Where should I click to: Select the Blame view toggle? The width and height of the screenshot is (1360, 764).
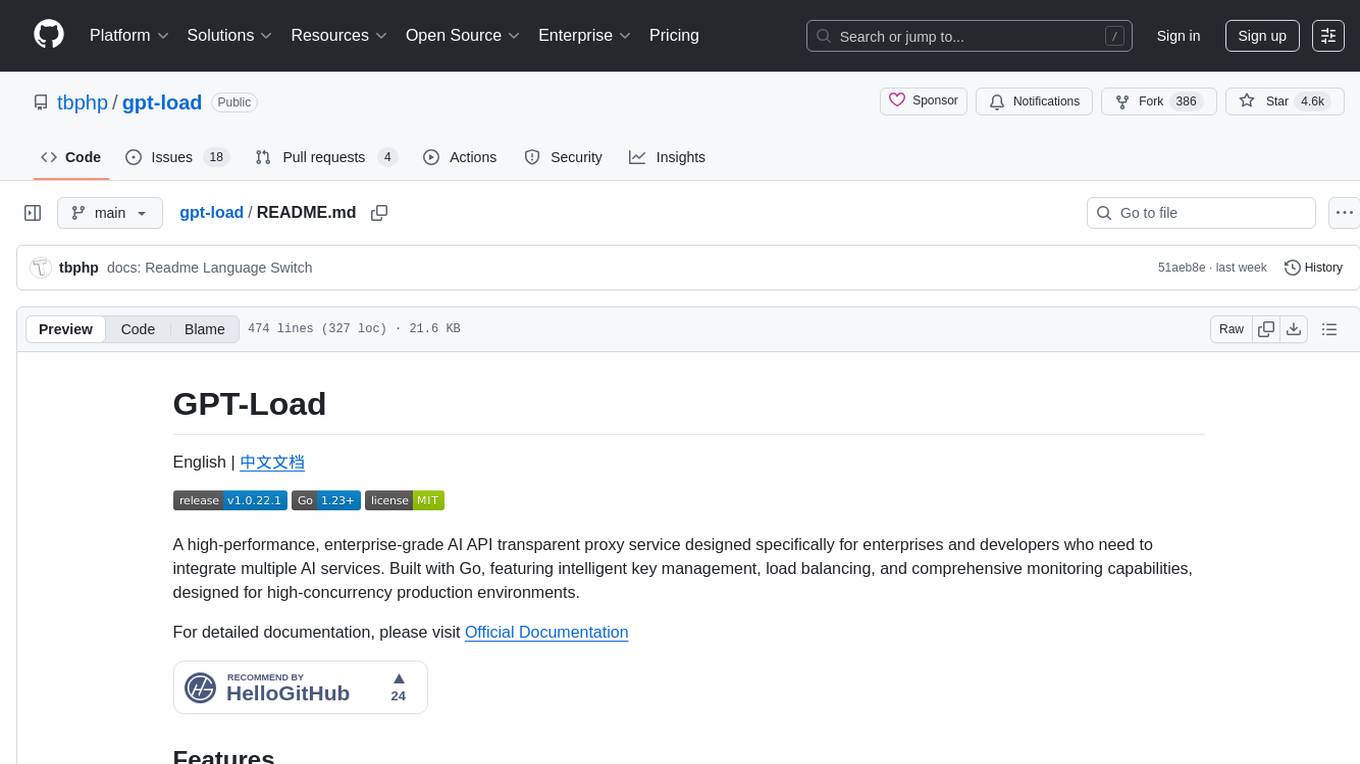click(204, 329)
